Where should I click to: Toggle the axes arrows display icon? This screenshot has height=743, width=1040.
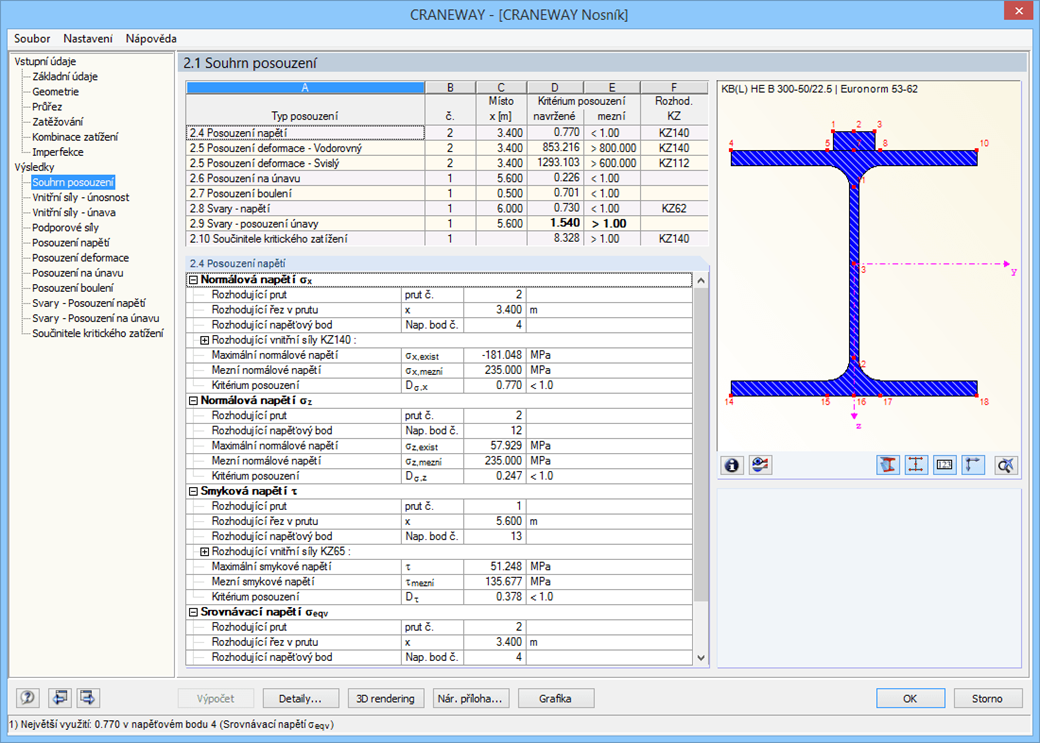pyautogui.click(x=972, y=465)
